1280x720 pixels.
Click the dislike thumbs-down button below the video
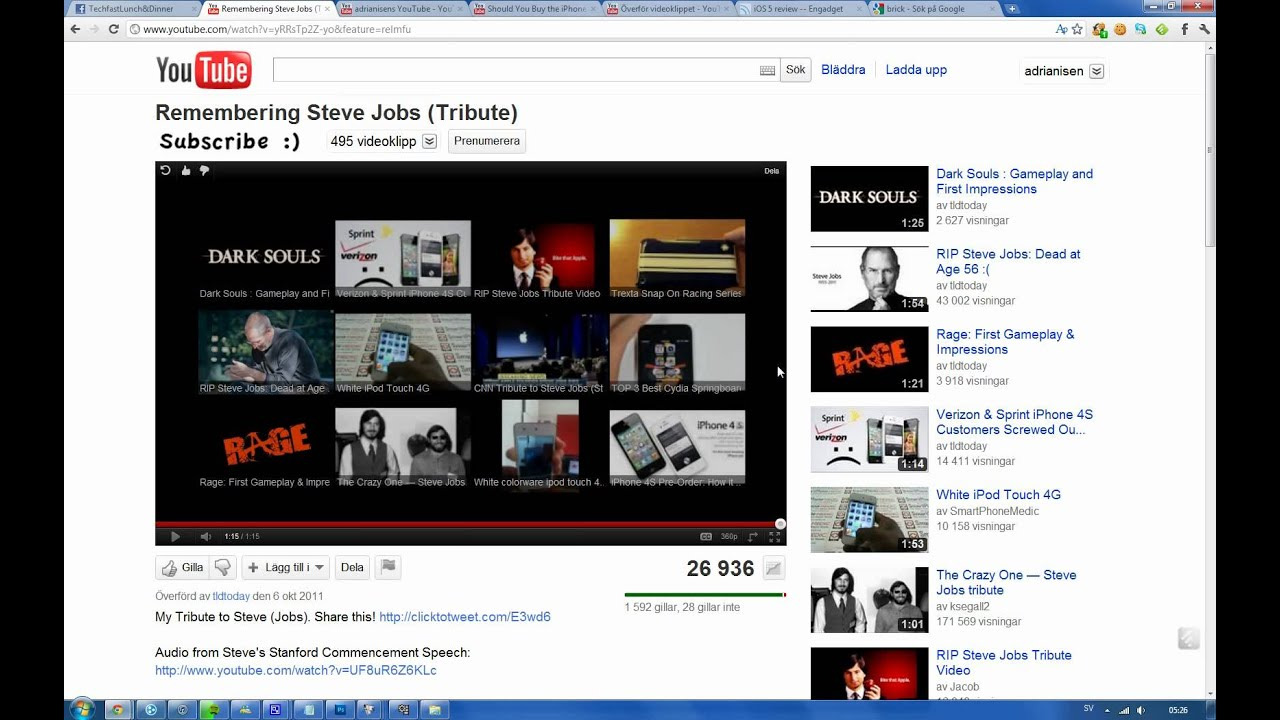coord(222,568)
